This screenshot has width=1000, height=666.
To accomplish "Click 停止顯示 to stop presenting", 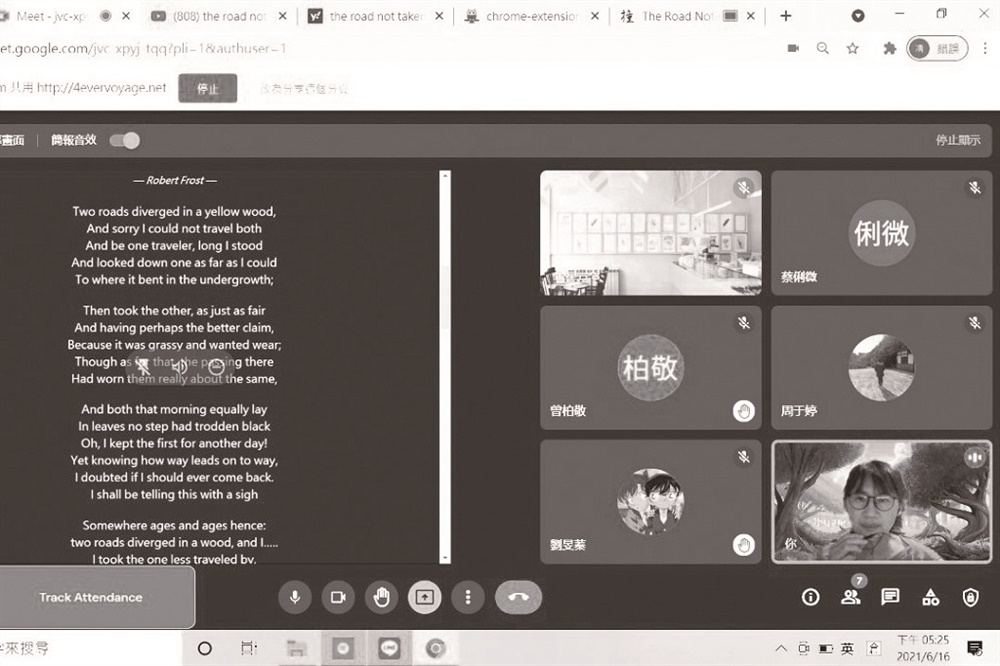I will pos(958,140).
